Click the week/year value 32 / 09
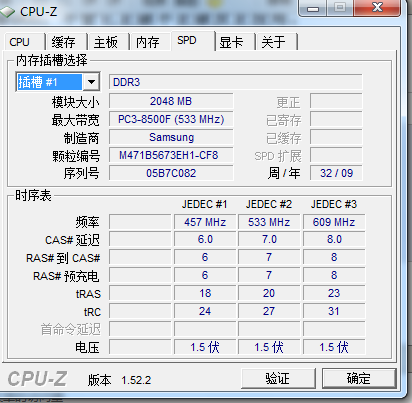Image resolution: width=412 pixels, height=403 pixels. point(336,173)
